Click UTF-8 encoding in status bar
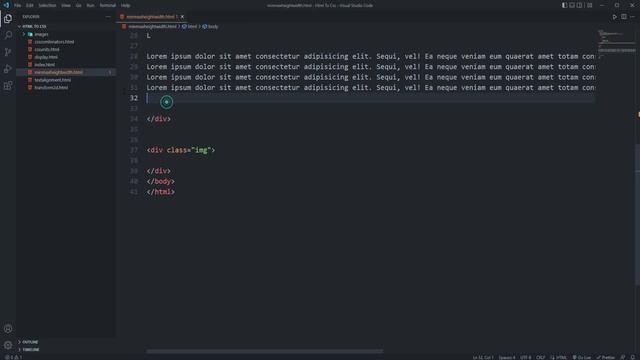The image size is (640, 360). 525,357
